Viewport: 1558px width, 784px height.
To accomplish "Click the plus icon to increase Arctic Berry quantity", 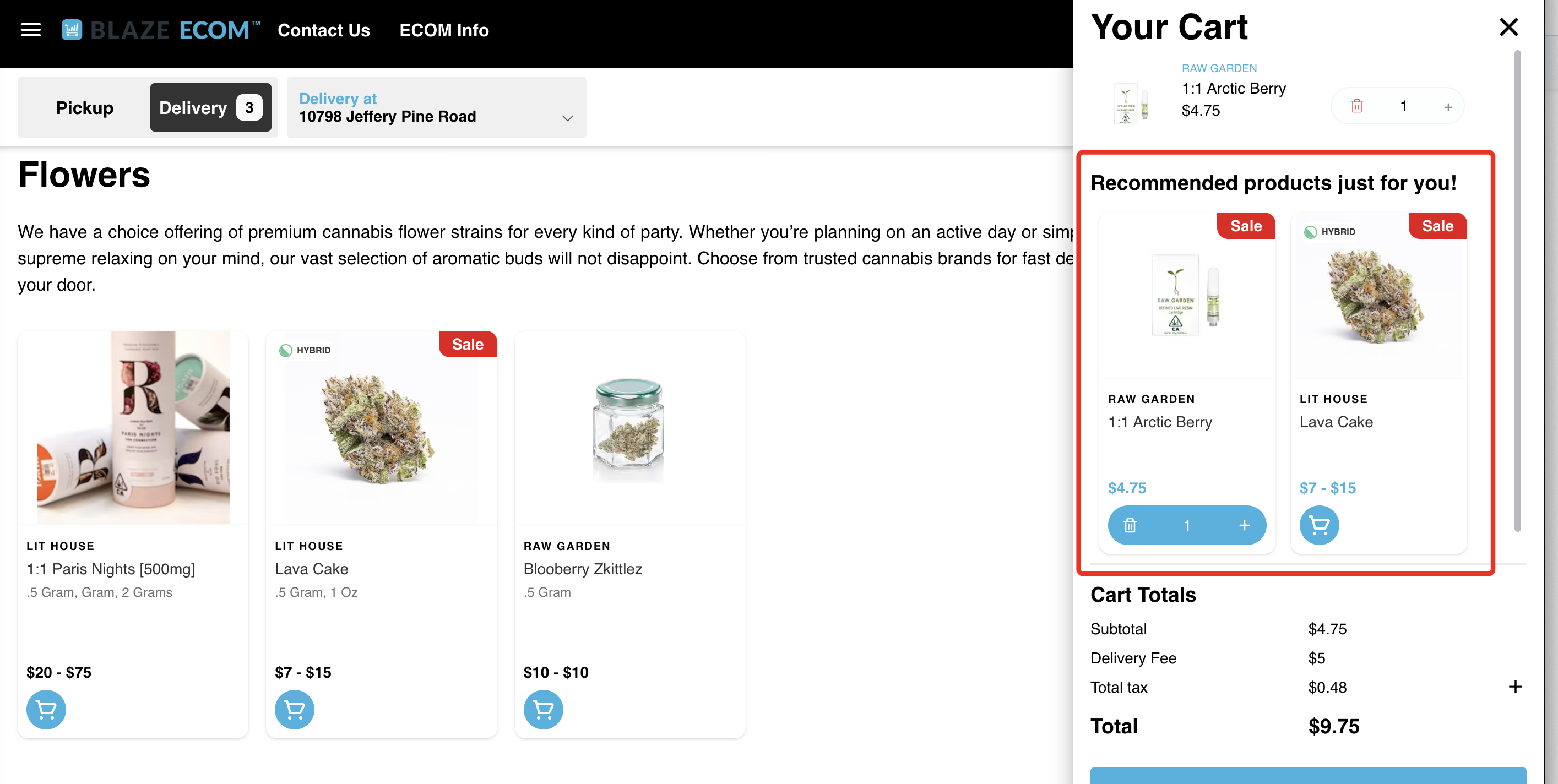I will point(1448,106).
